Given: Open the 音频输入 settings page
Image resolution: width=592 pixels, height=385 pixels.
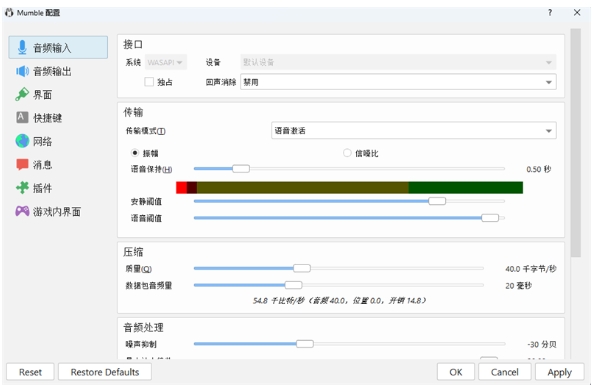Looking at the screenshot, I should tap(58, 48).
